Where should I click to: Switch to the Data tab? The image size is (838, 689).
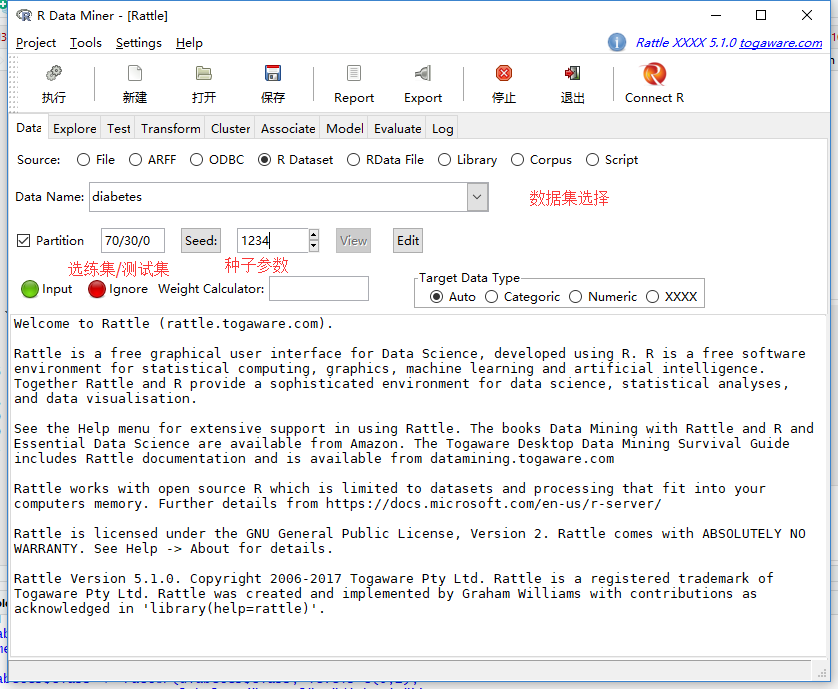pyautogui.click(x=29, y=128)
